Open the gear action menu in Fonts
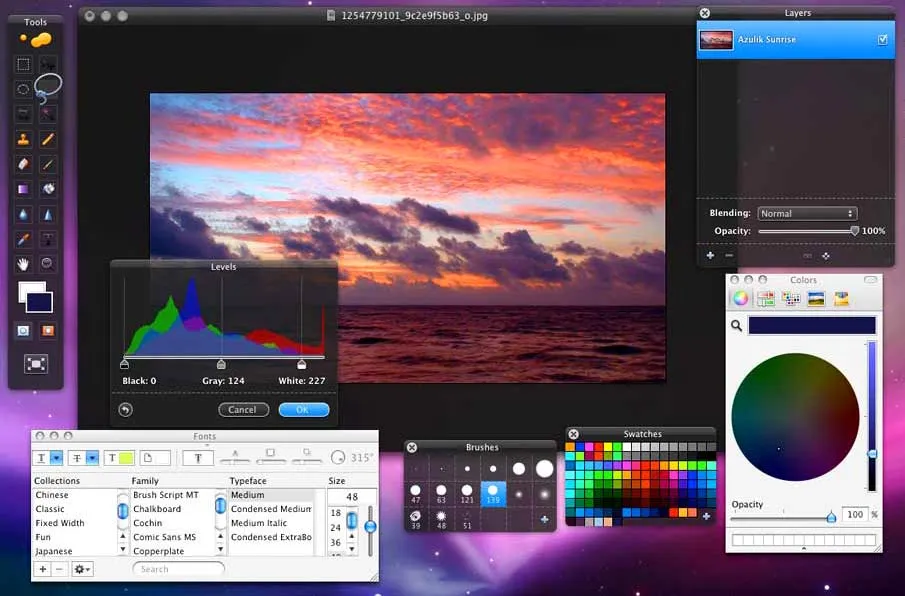 point(81,569)
